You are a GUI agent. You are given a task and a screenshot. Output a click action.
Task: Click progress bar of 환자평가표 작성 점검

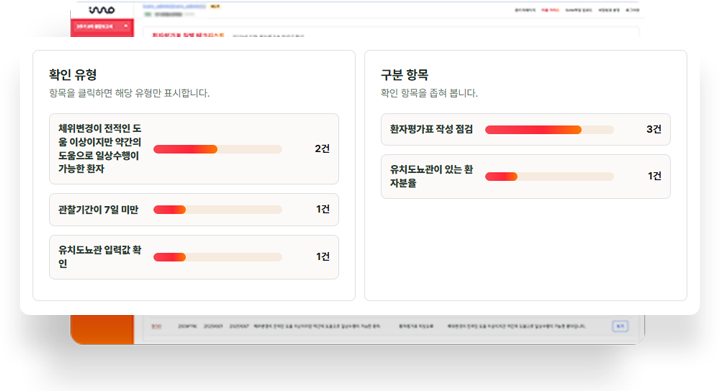click(549, 130)
